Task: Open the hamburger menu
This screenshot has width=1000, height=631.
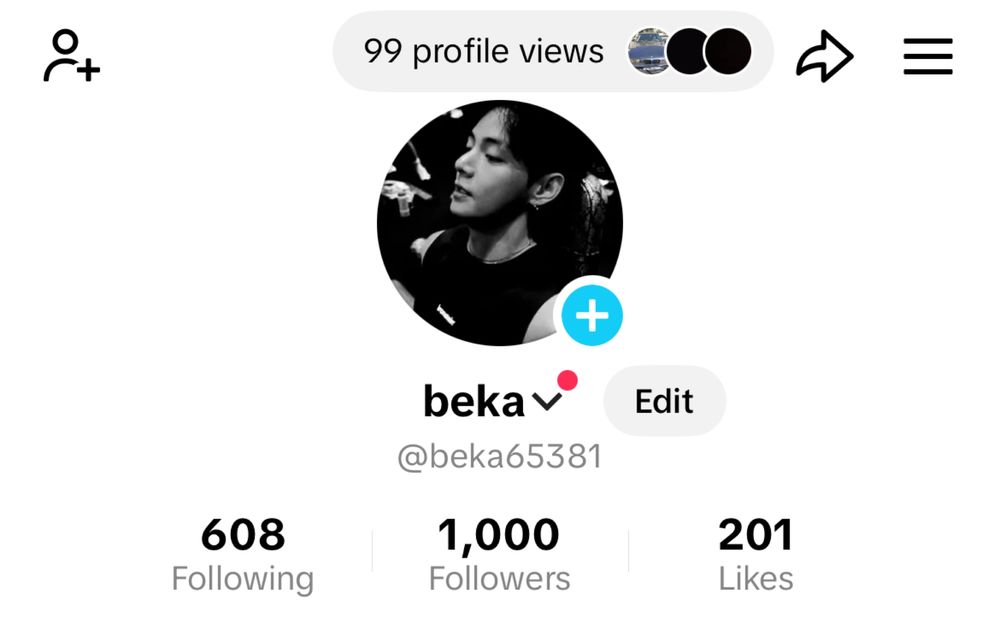Action: [x=928, y=56]
